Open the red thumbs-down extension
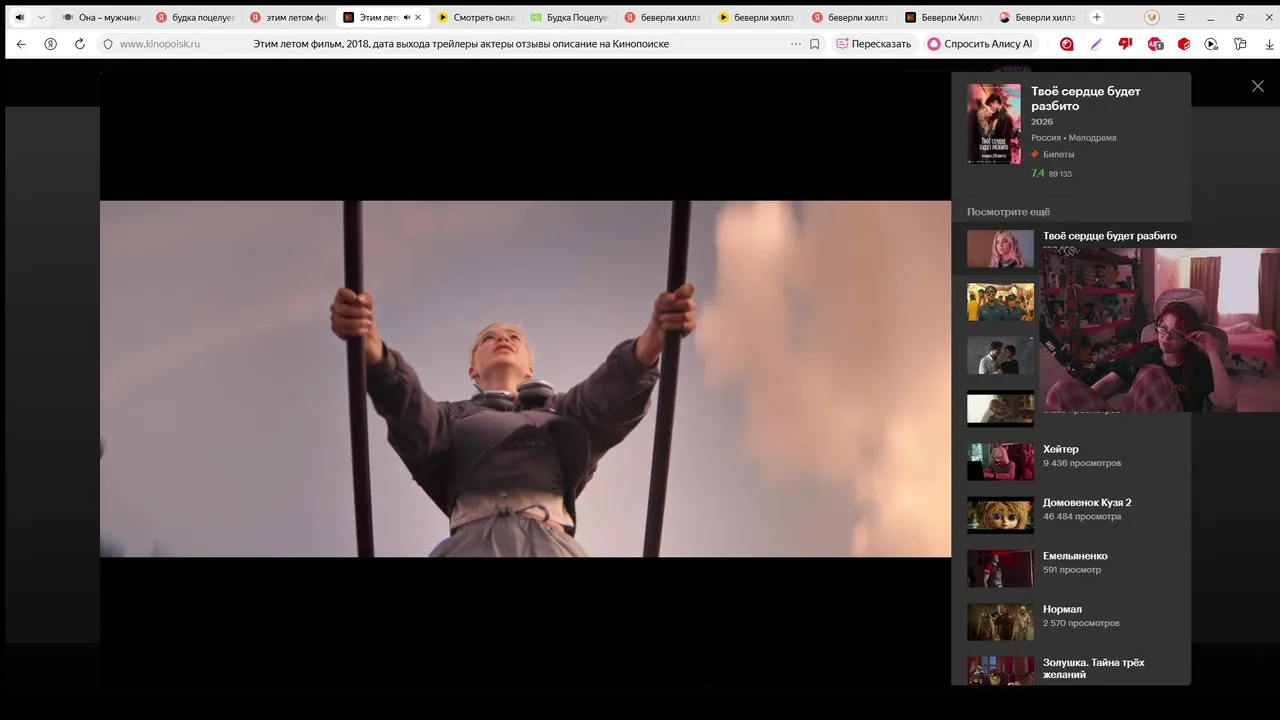 1125,44
